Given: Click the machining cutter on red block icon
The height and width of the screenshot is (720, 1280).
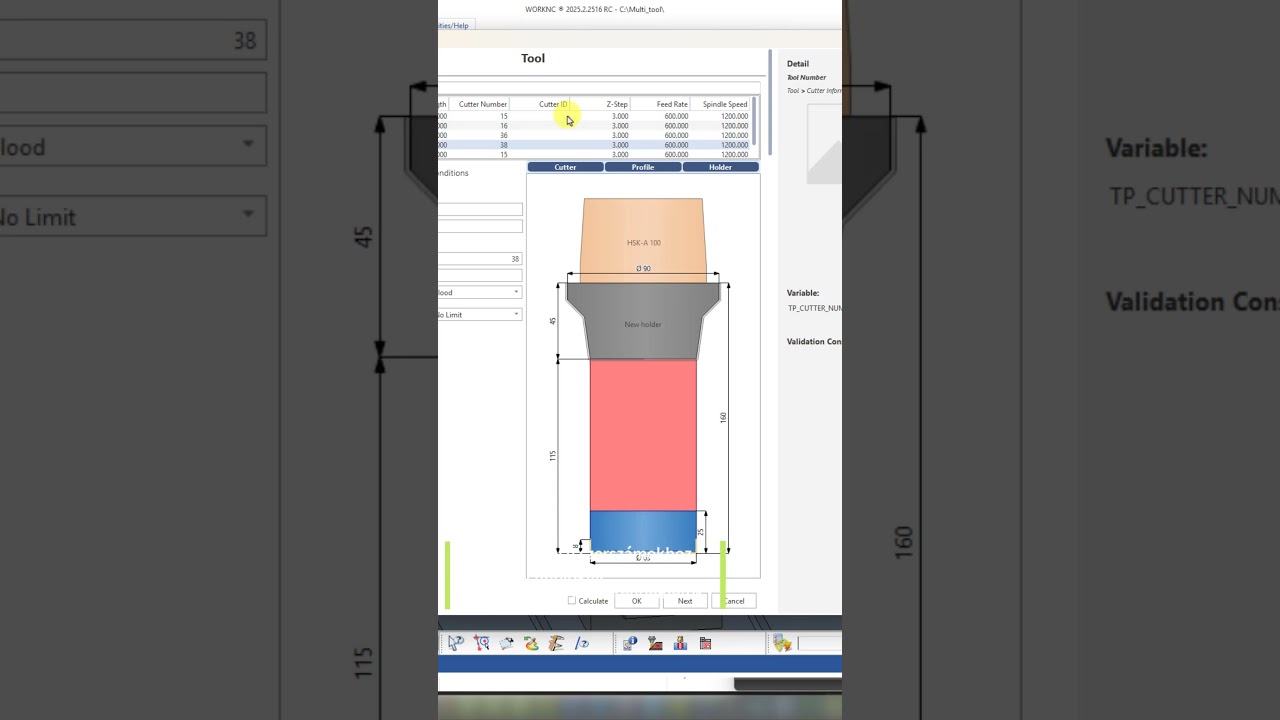Looking at the screenshot, I should coord(655,643).
